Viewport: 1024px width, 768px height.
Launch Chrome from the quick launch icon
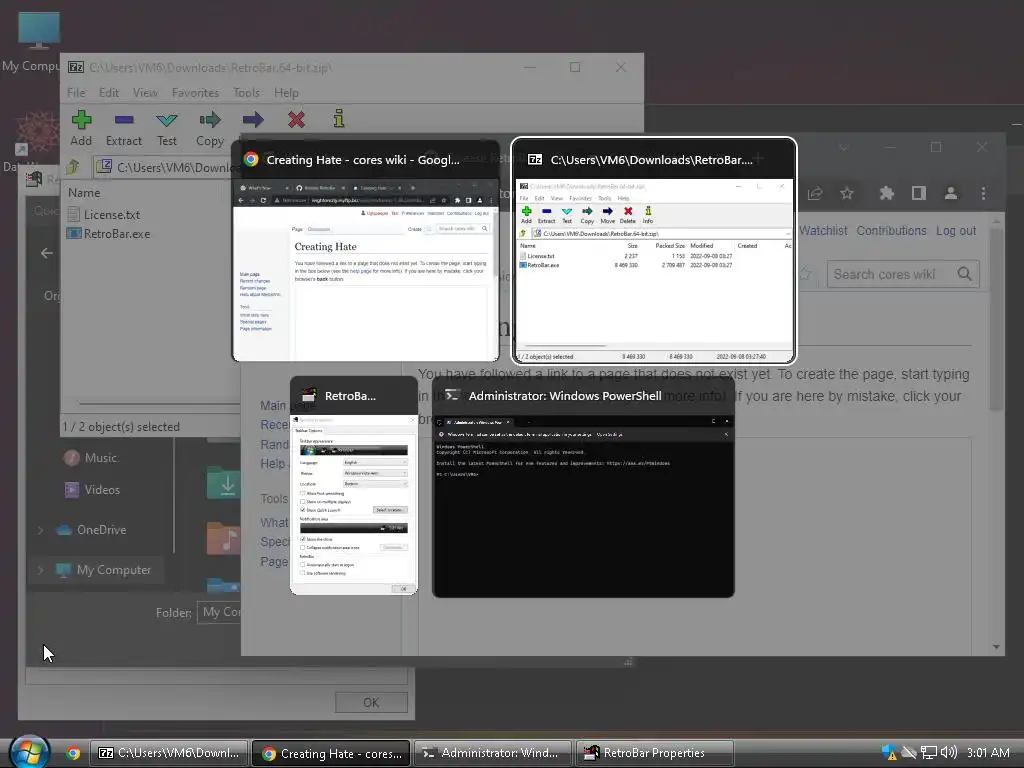[73, 753]
